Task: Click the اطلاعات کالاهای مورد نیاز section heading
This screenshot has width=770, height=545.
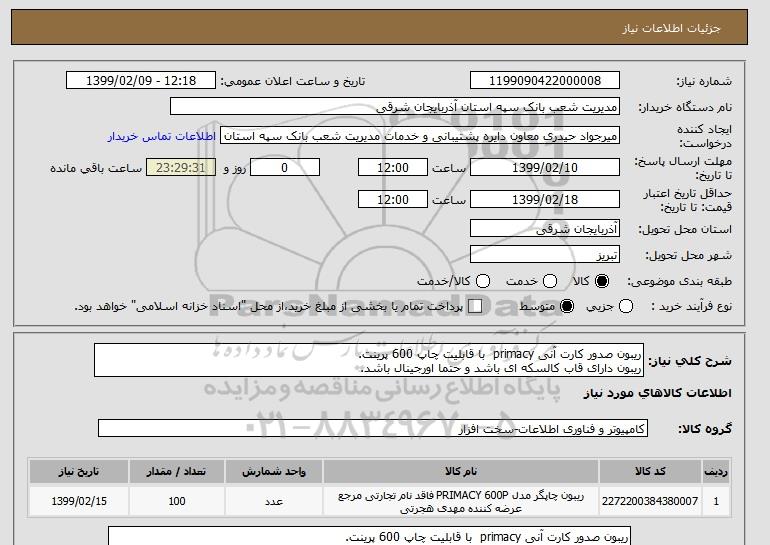Action: 657,393
